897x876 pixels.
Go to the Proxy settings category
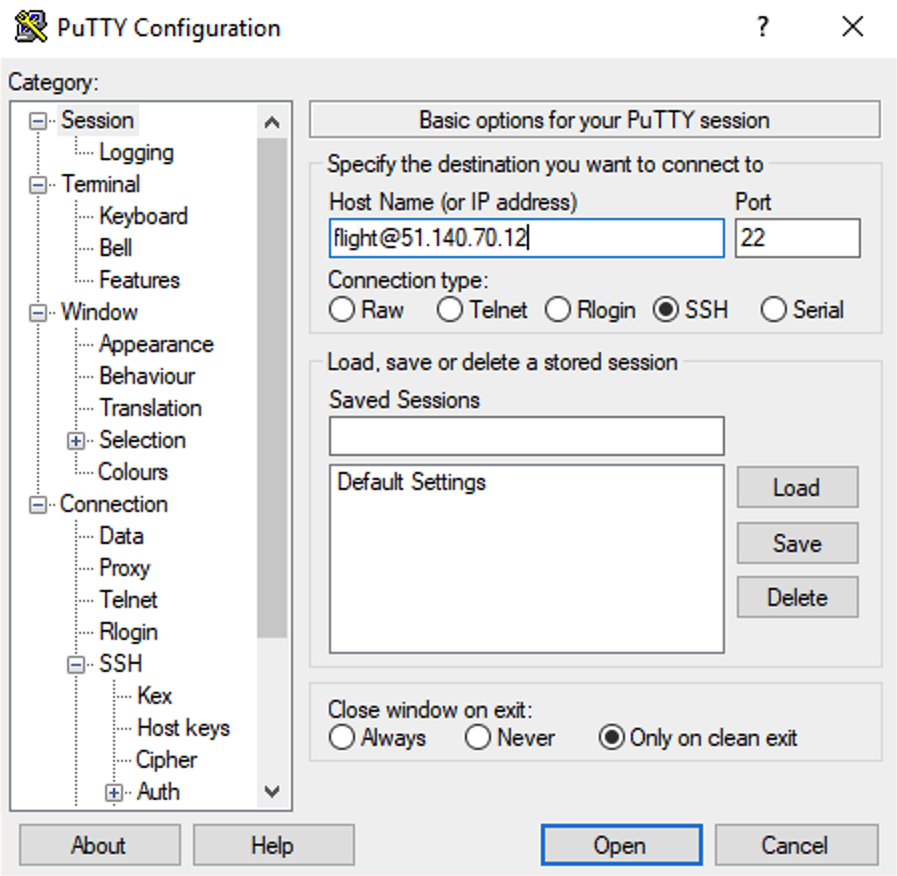tap(124, 568)
